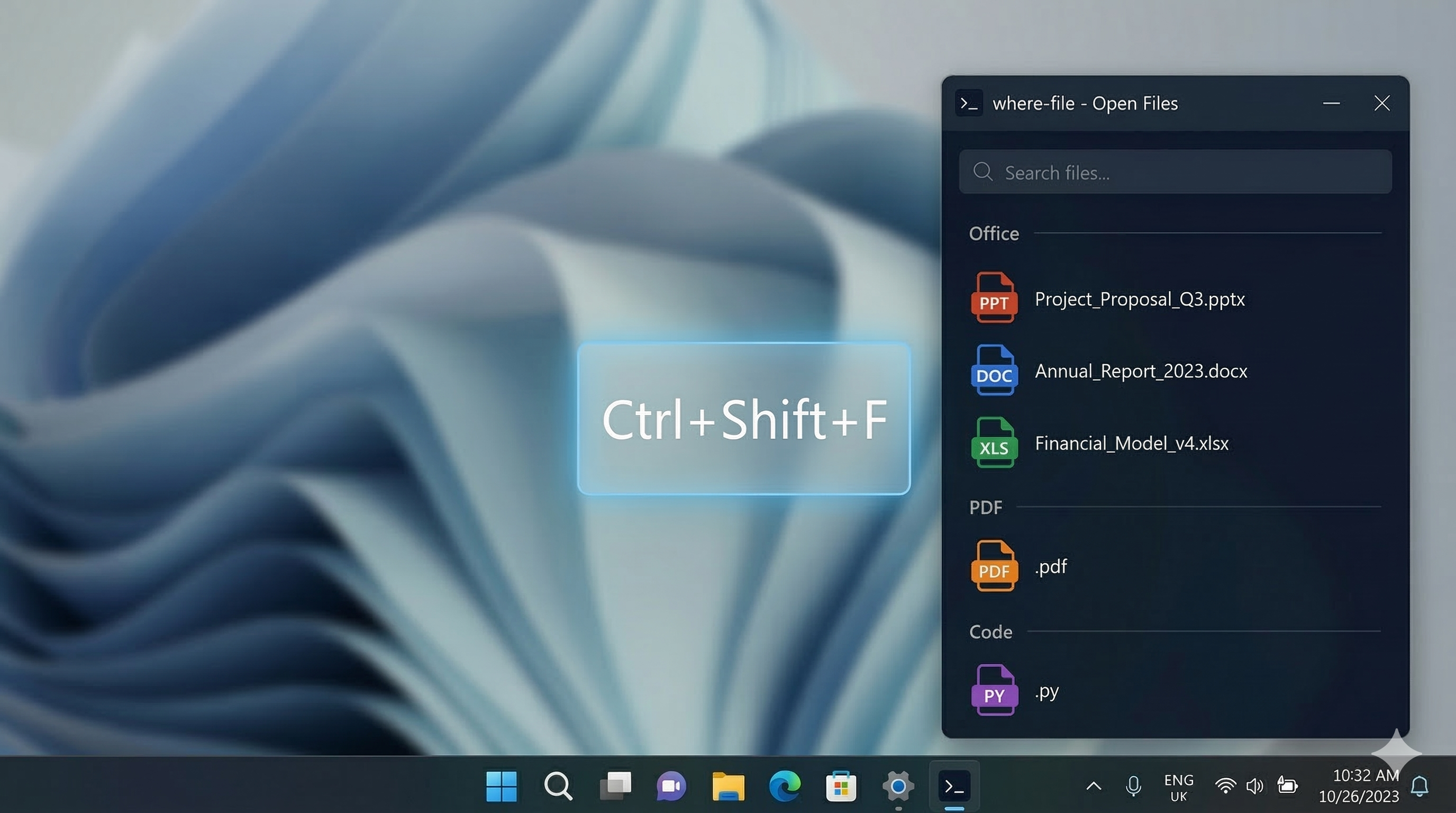Collapse the Office section header
Screen dimensions: 1456x813
pos(994,233)
